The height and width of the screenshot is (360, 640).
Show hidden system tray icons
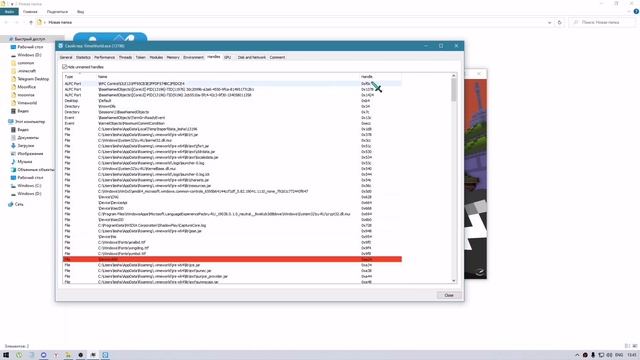coord(577,355)
